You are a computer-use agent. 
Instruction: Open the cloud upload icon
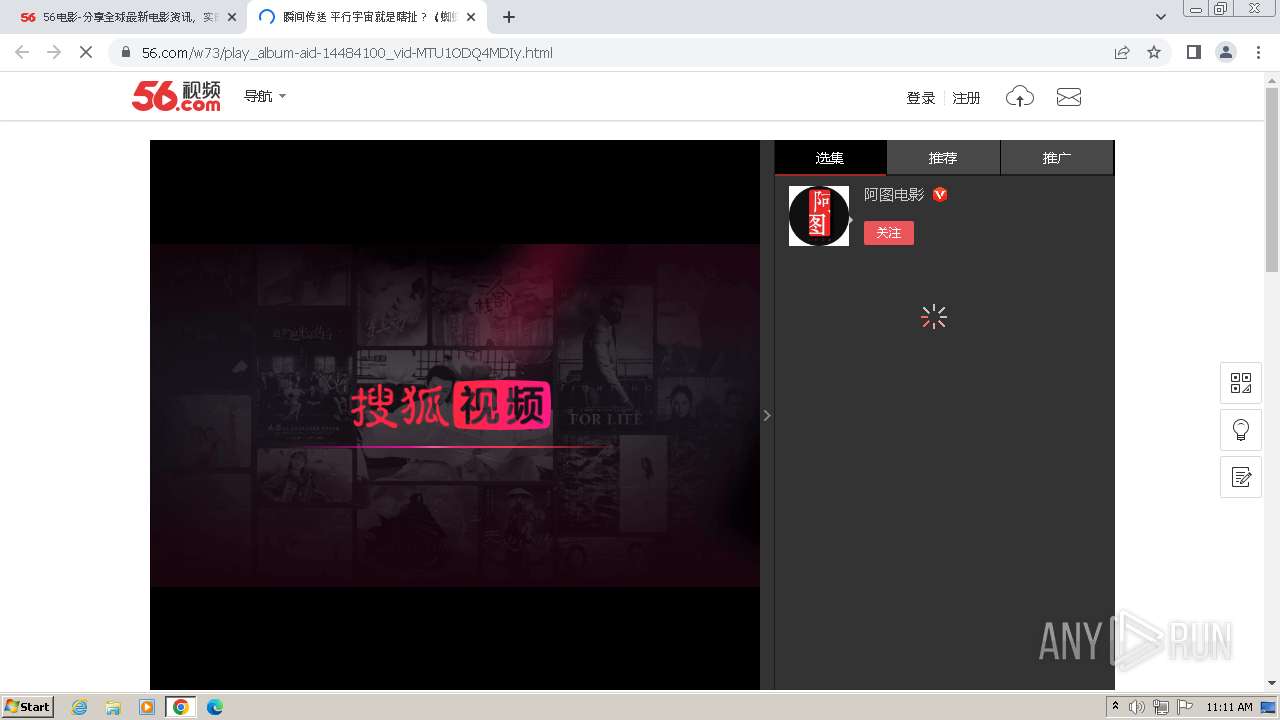(1019, 97)
